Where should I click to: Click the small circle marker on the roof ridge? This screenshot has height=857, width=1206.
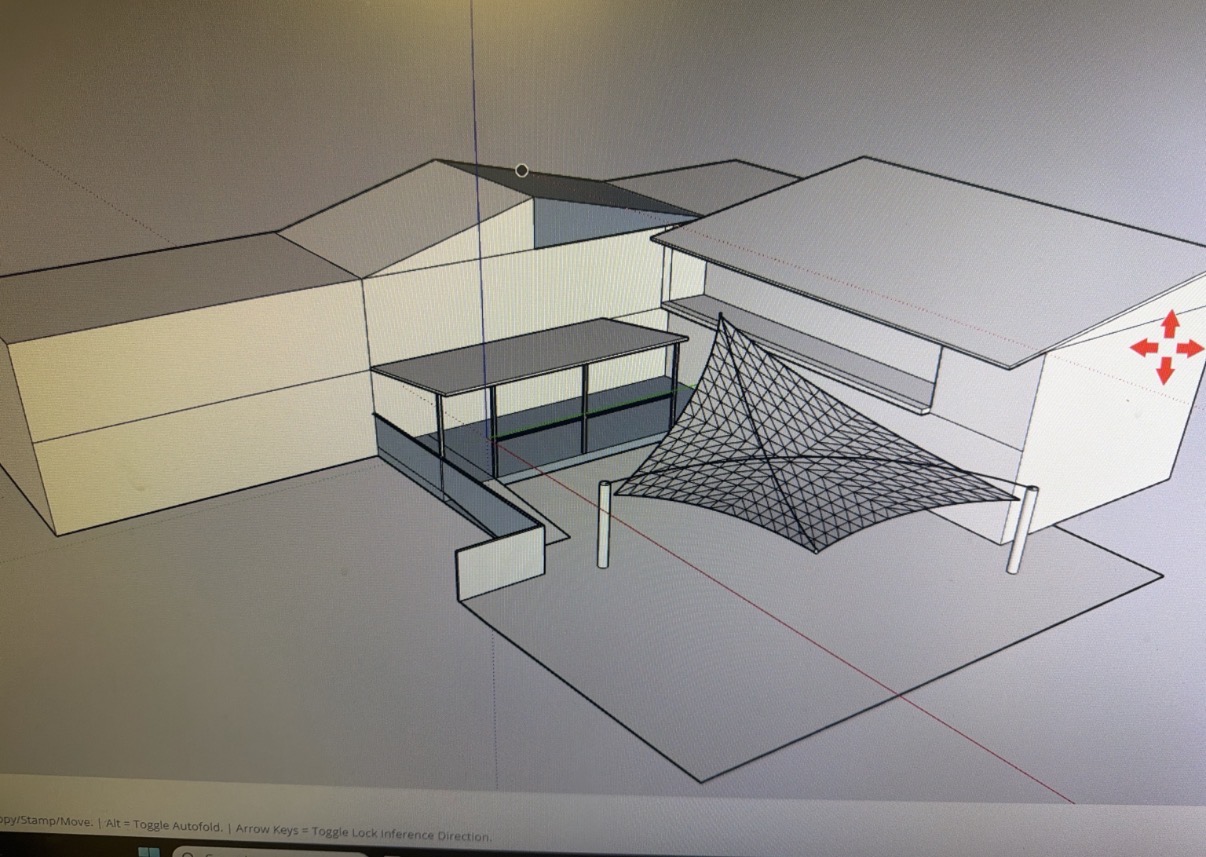coord(521,170)
